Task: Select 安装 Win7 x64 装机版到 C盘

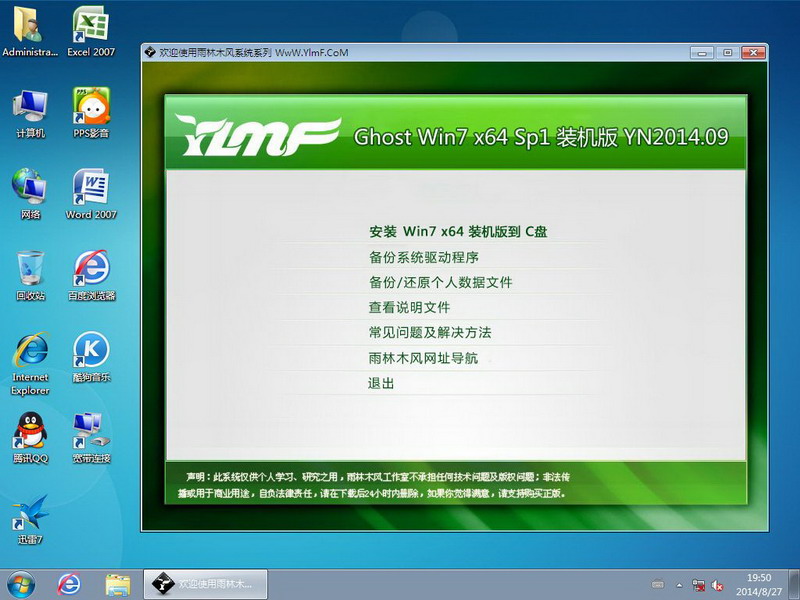Action: pos(458,232)
